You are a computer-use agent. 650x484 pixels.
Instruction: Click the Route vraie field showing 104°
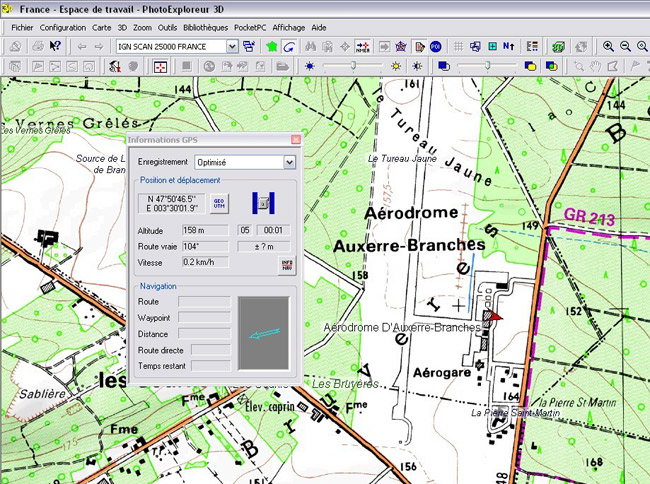pyautogui.click(x=205, y=247)
